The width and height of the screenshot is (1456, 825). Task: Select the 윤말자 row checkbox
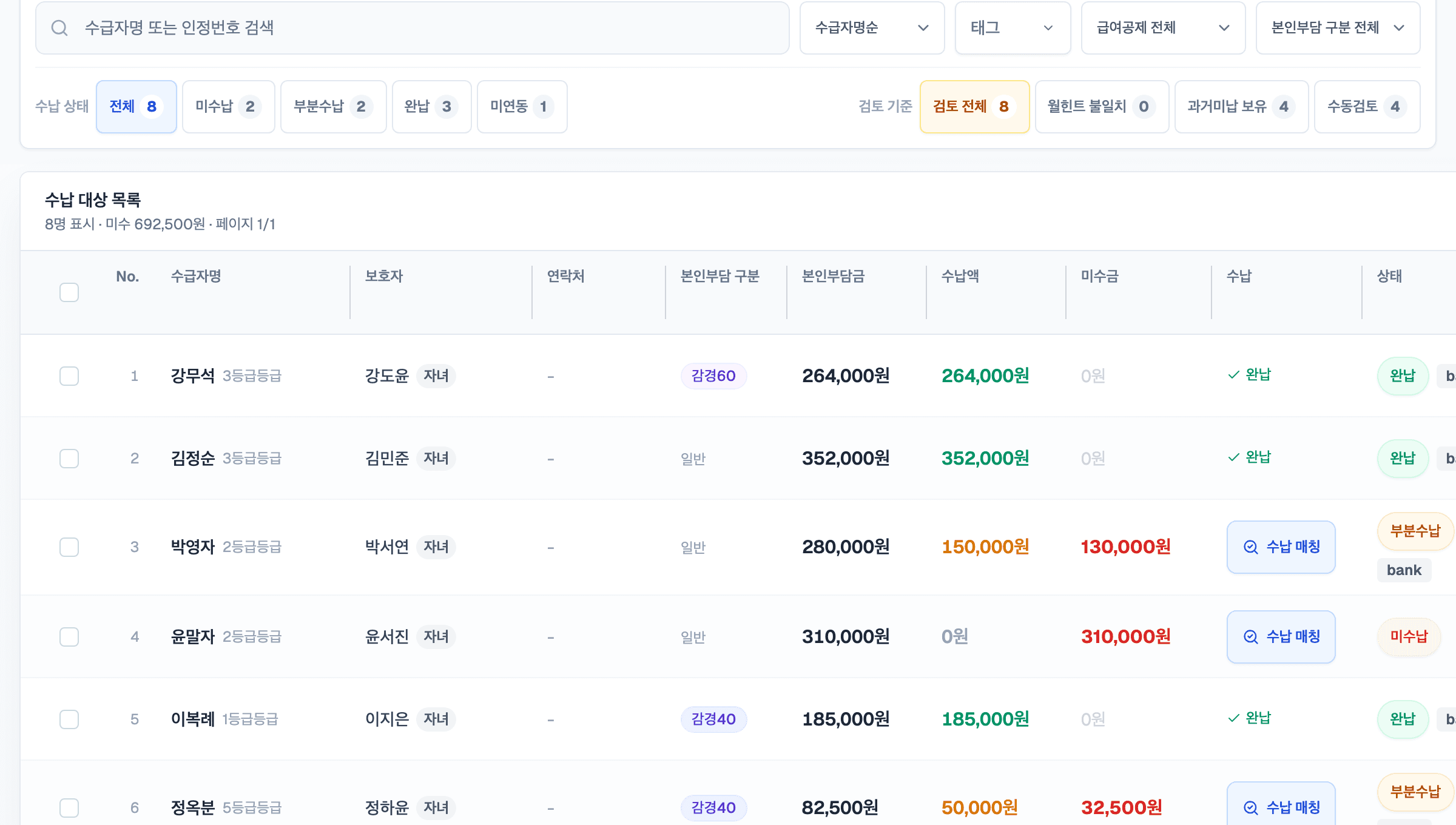69,637
